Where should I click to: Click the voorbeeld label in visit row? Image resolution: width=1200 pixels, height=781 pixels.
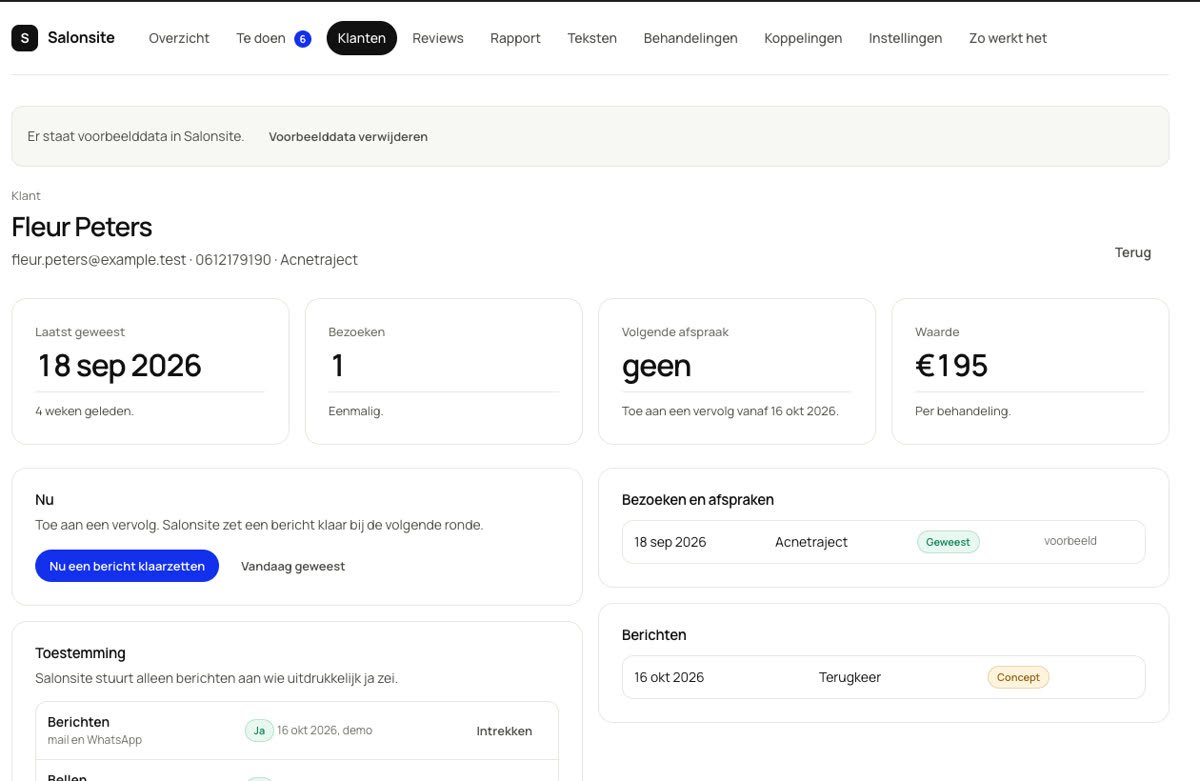pyautogui.click(x=1070, y=541)
